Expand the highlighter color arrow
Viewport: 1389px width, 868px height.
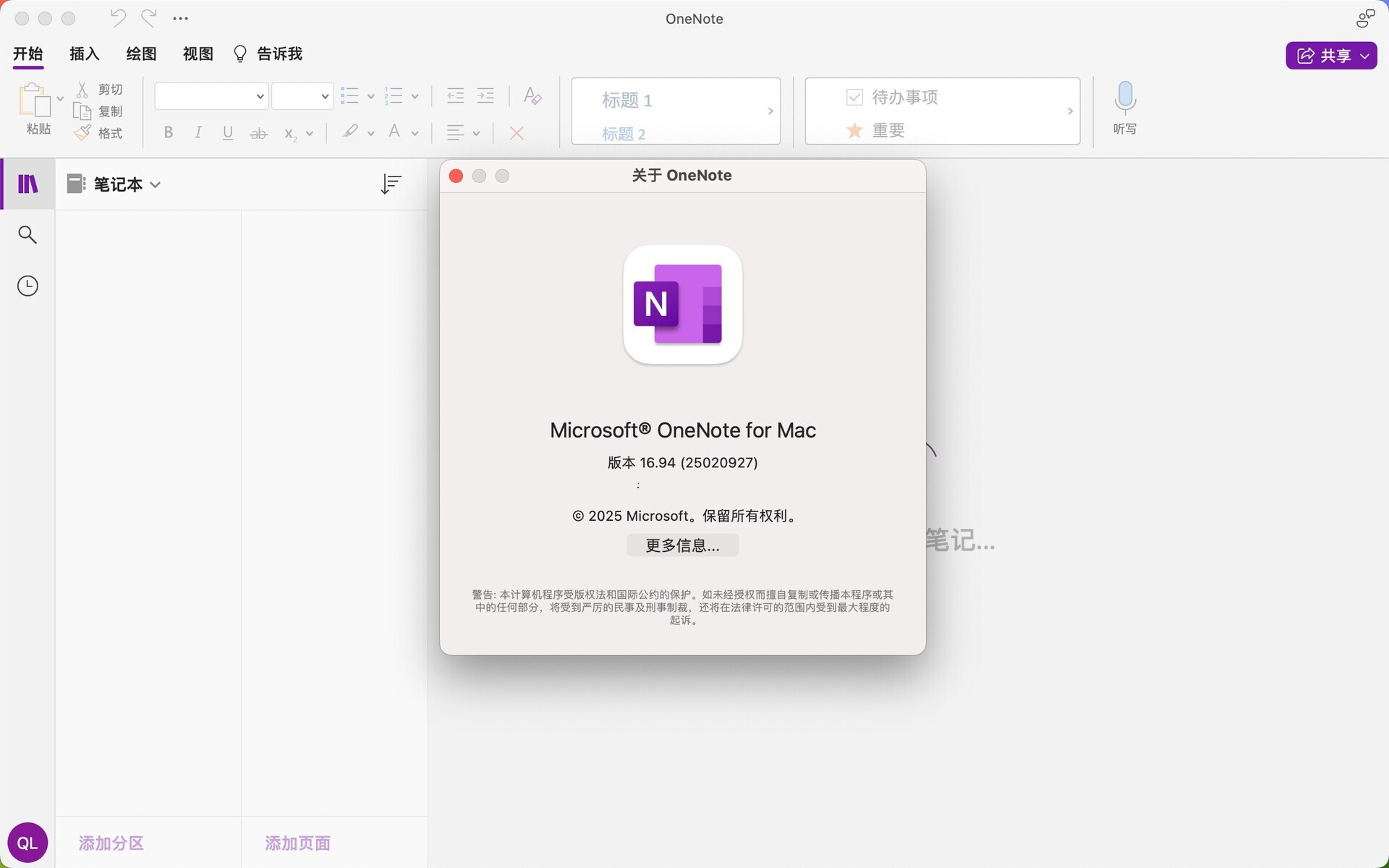(370, 133)
